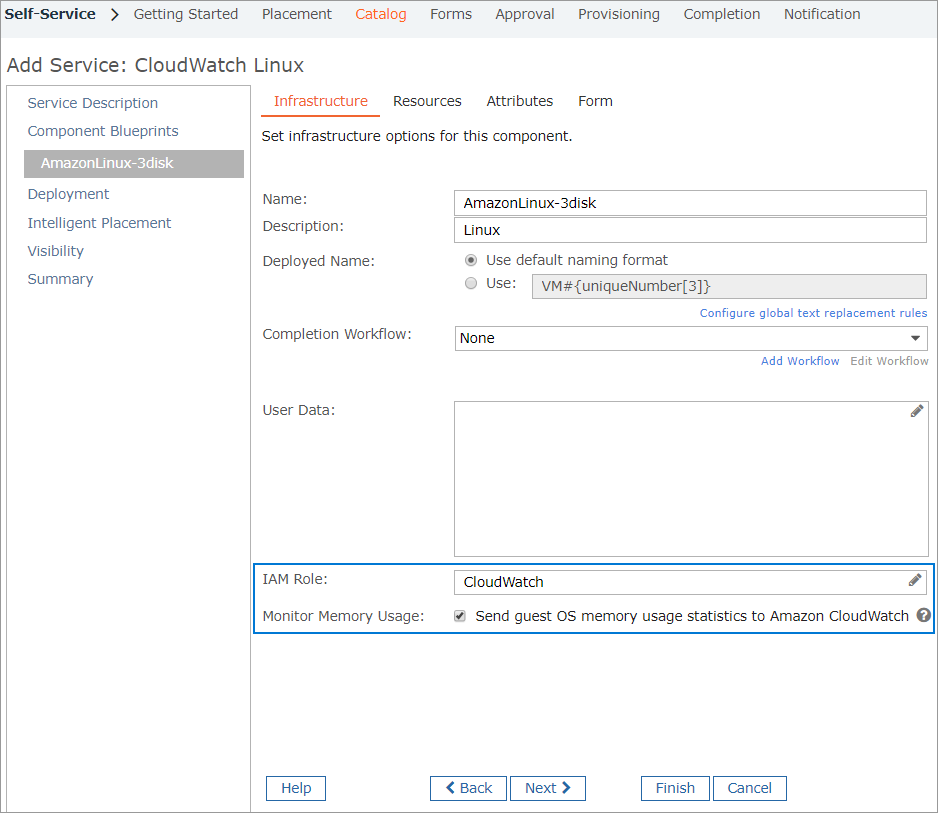Switch to the Resources tab

427,101
